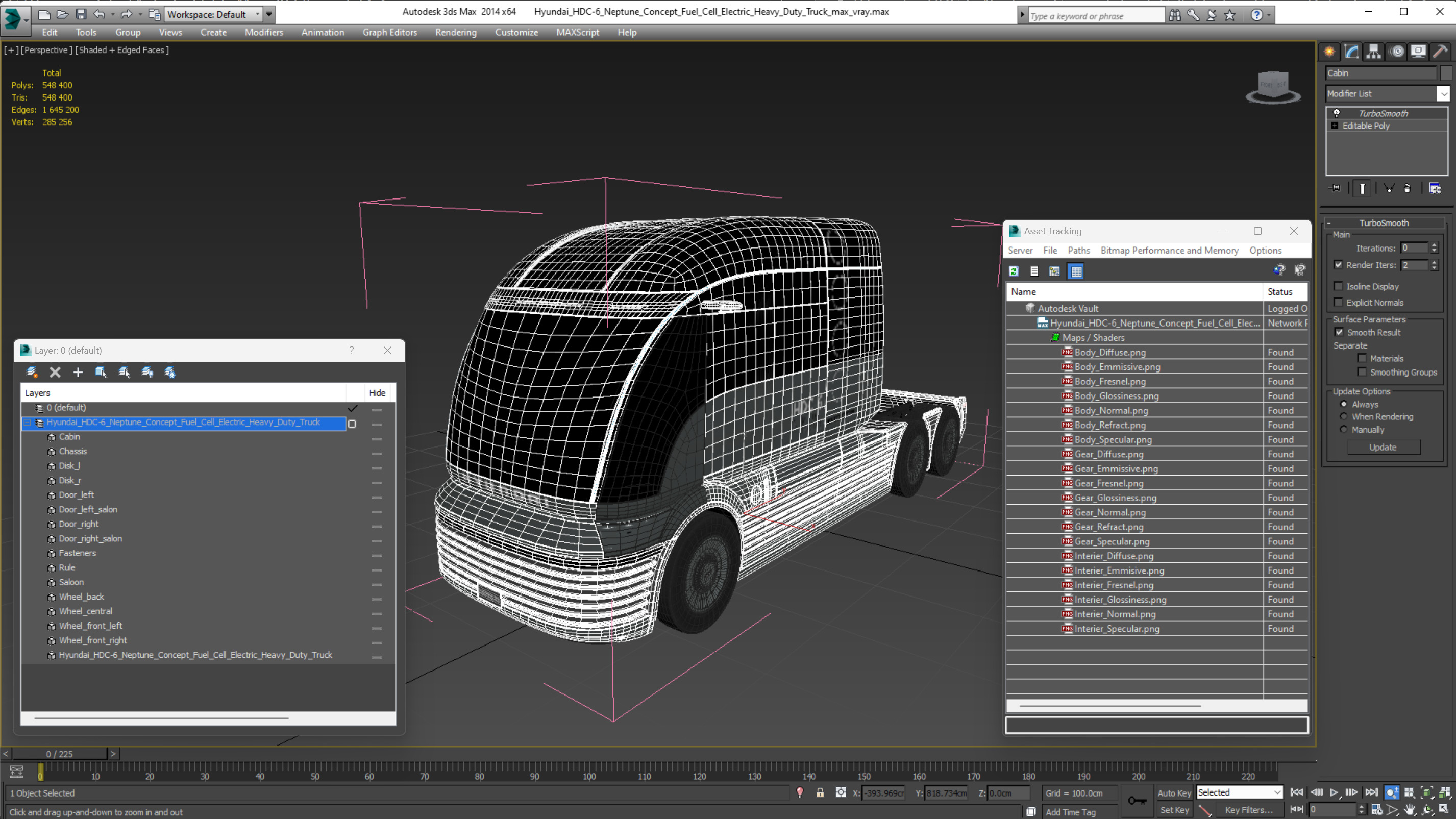This screenshot has width=1456, height=819.
Task: Click Remove modifier from the stack icon
Action: tap(1408, 188)
